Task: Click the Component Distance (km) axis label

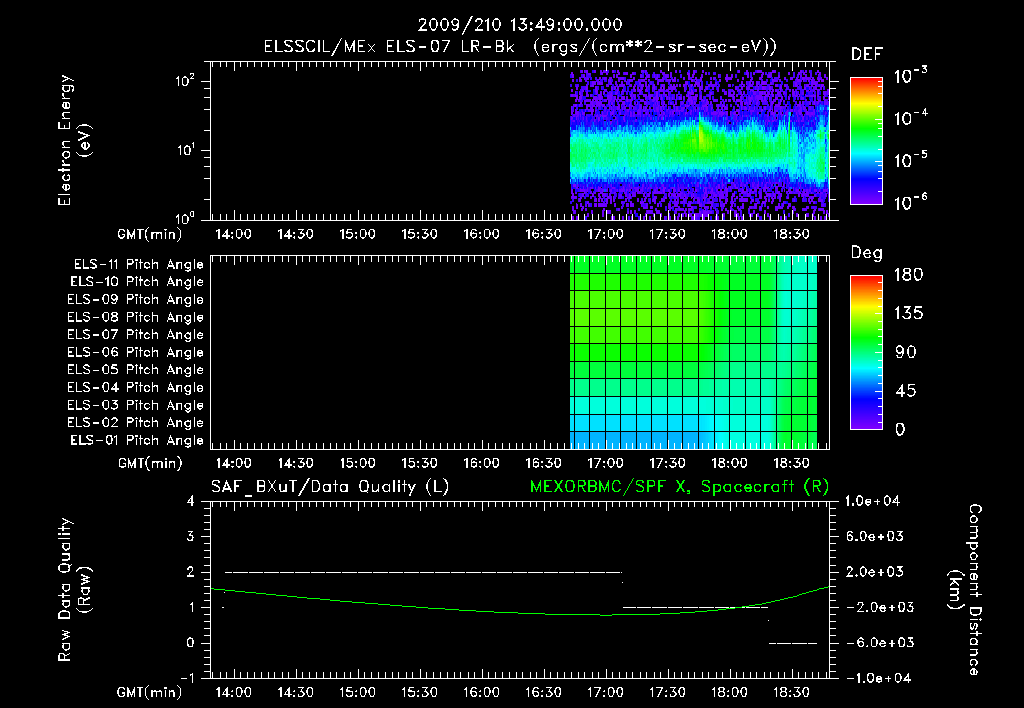Action: tap(965, 590)
